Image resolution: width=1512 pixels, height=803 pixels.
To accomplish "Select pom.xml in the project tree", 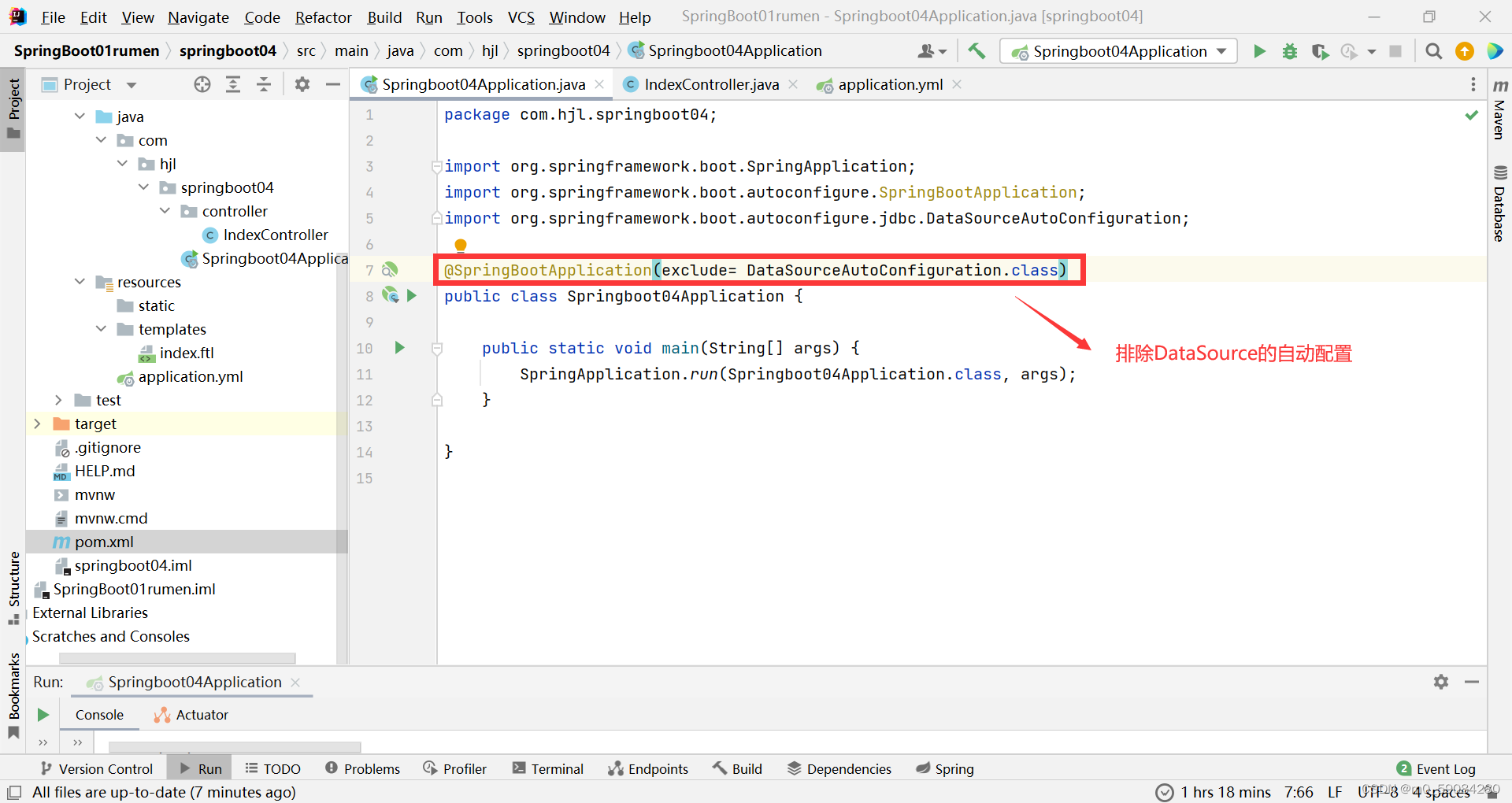I will point(103,542).
